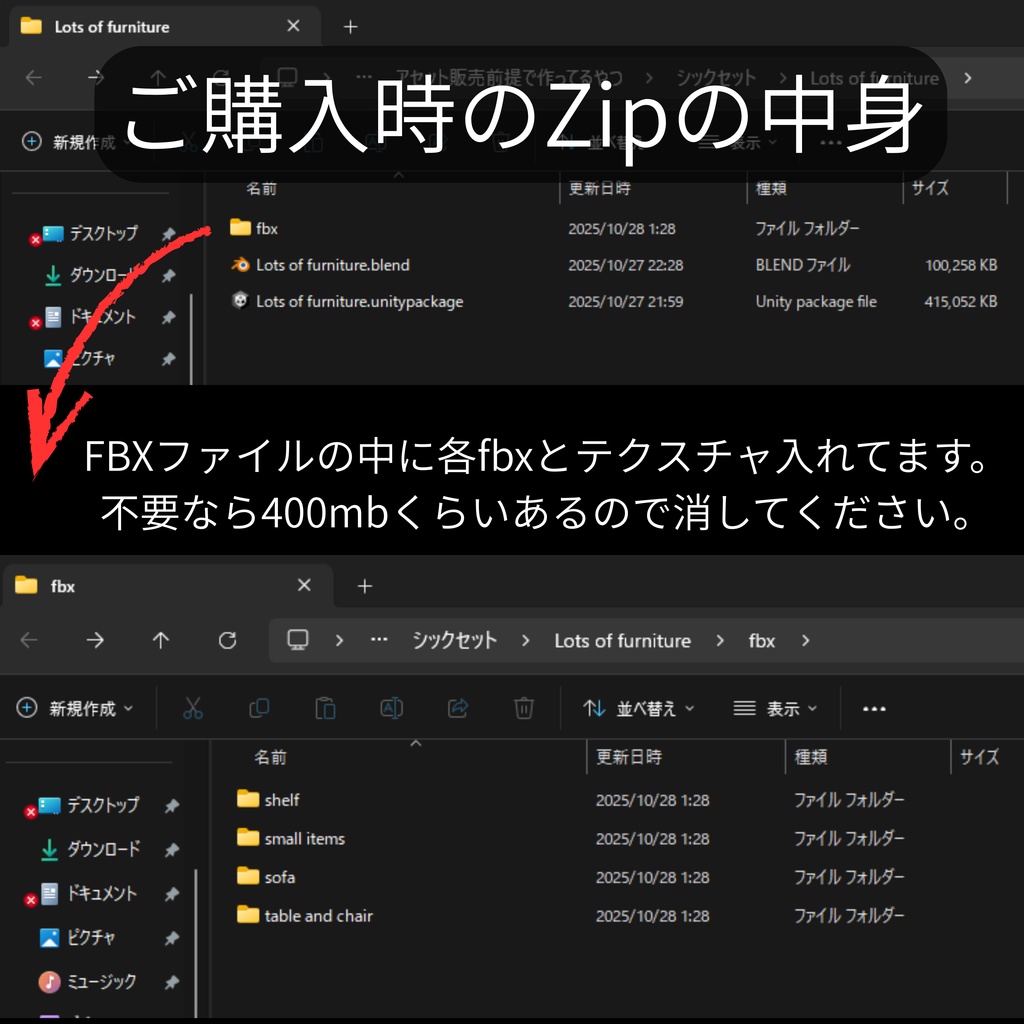The height and width of the screenshot is (1024, 1024).
Task: Close the Lots of furniture tab
Action: click(x=293, y=26)
